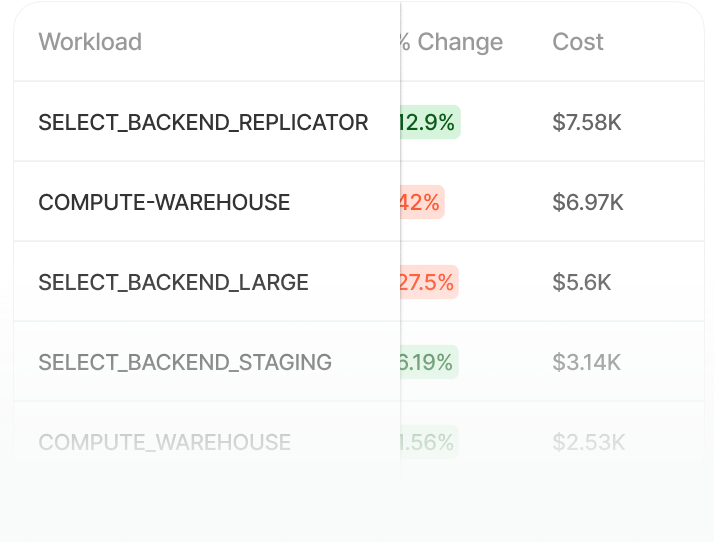
Task: Sort by the Cost column header
Action: pos(578,42)
